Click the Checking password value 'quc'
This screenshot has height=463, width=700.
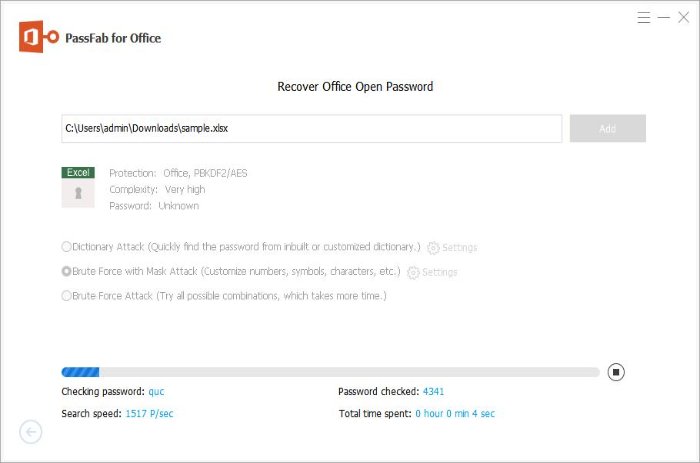coord(156,392)
